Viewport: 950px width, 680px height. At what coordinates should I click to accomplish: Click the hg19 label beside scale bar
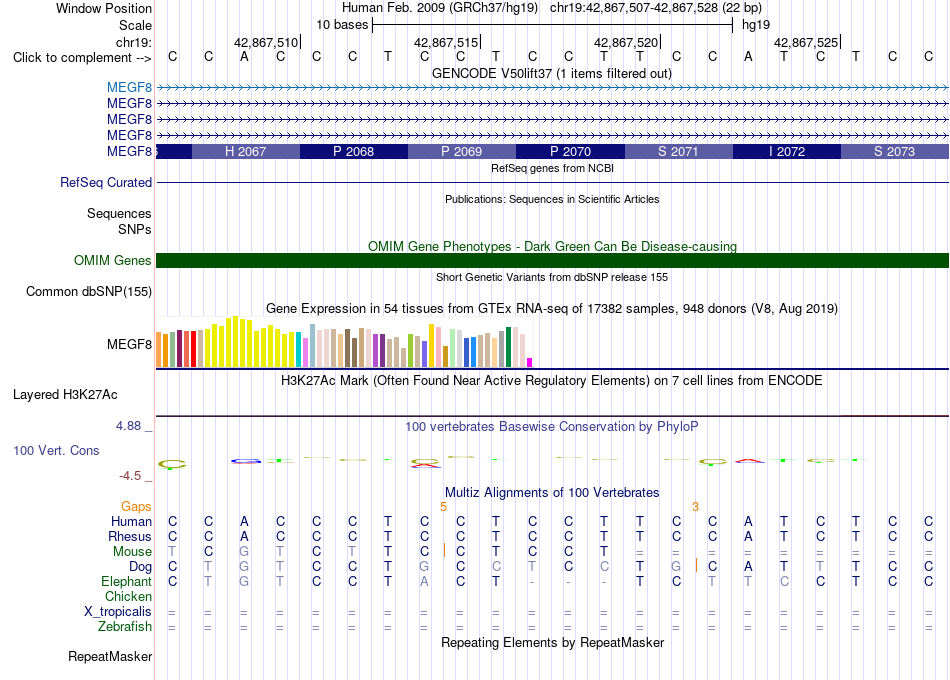pos(756,25)
